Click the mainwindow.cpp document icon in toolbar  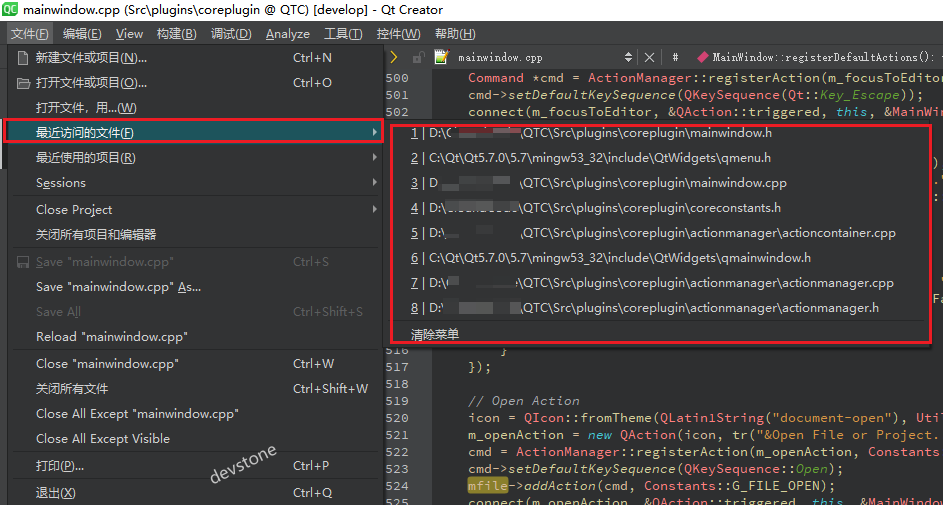(442, 57)
